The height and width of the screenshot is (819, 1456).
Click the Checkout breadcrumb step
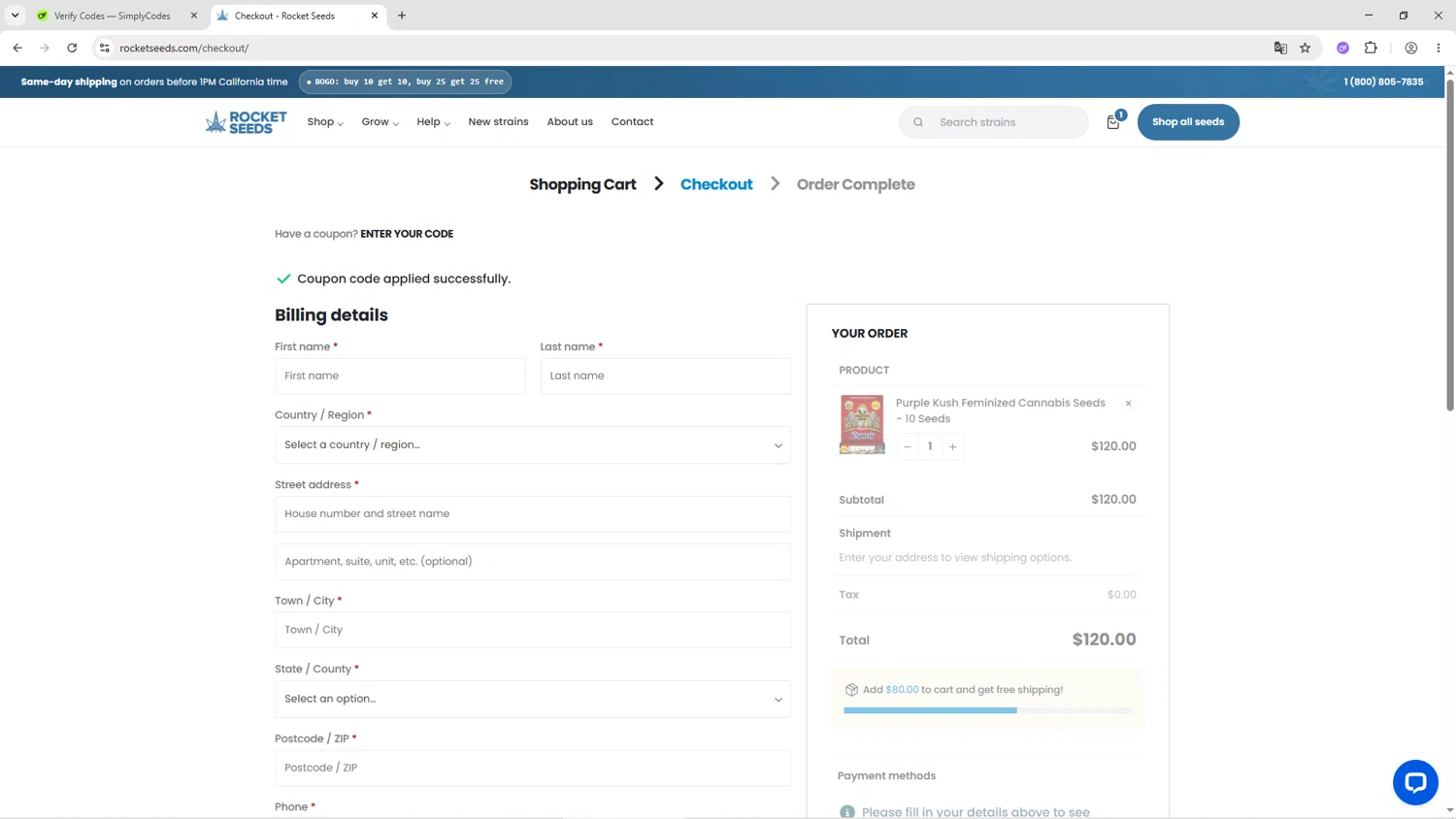pyautogui.click(x=716, y=184)
